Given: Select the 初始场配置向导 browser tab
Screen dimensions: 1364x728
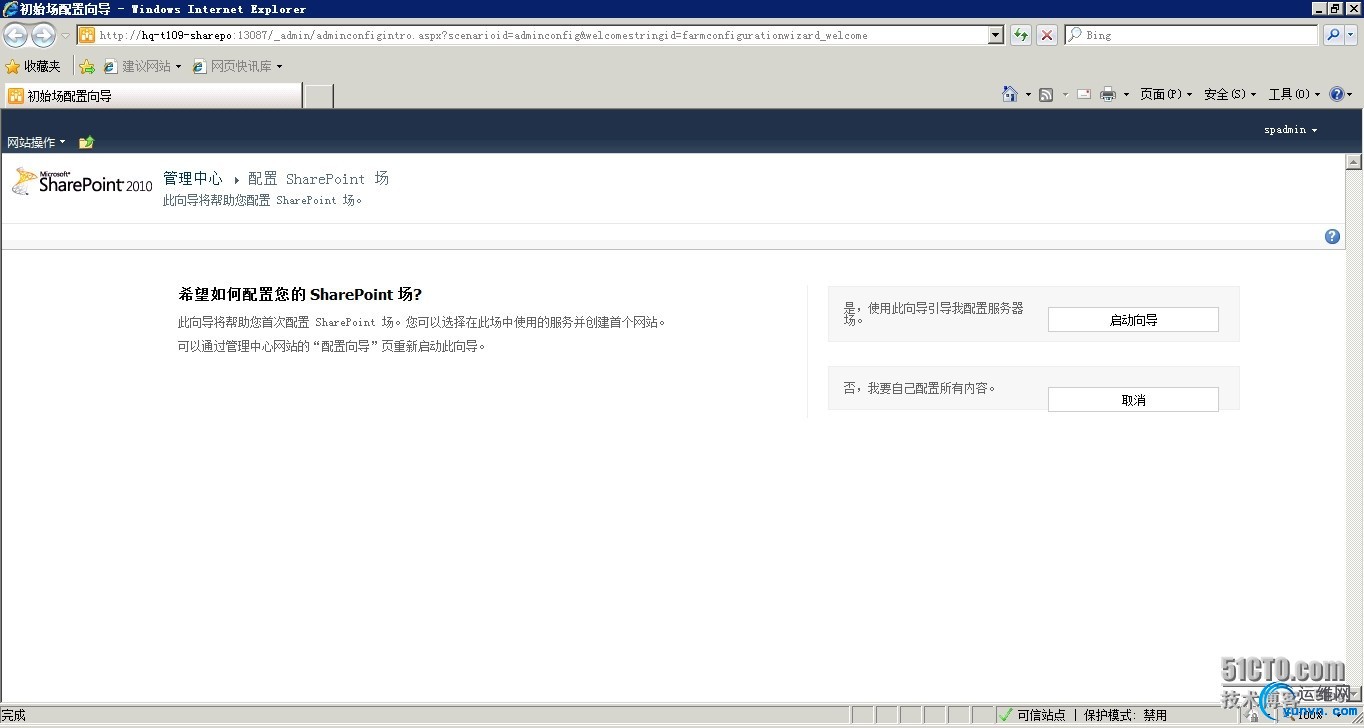Looking at the screenshot, I should coord(153,96).
